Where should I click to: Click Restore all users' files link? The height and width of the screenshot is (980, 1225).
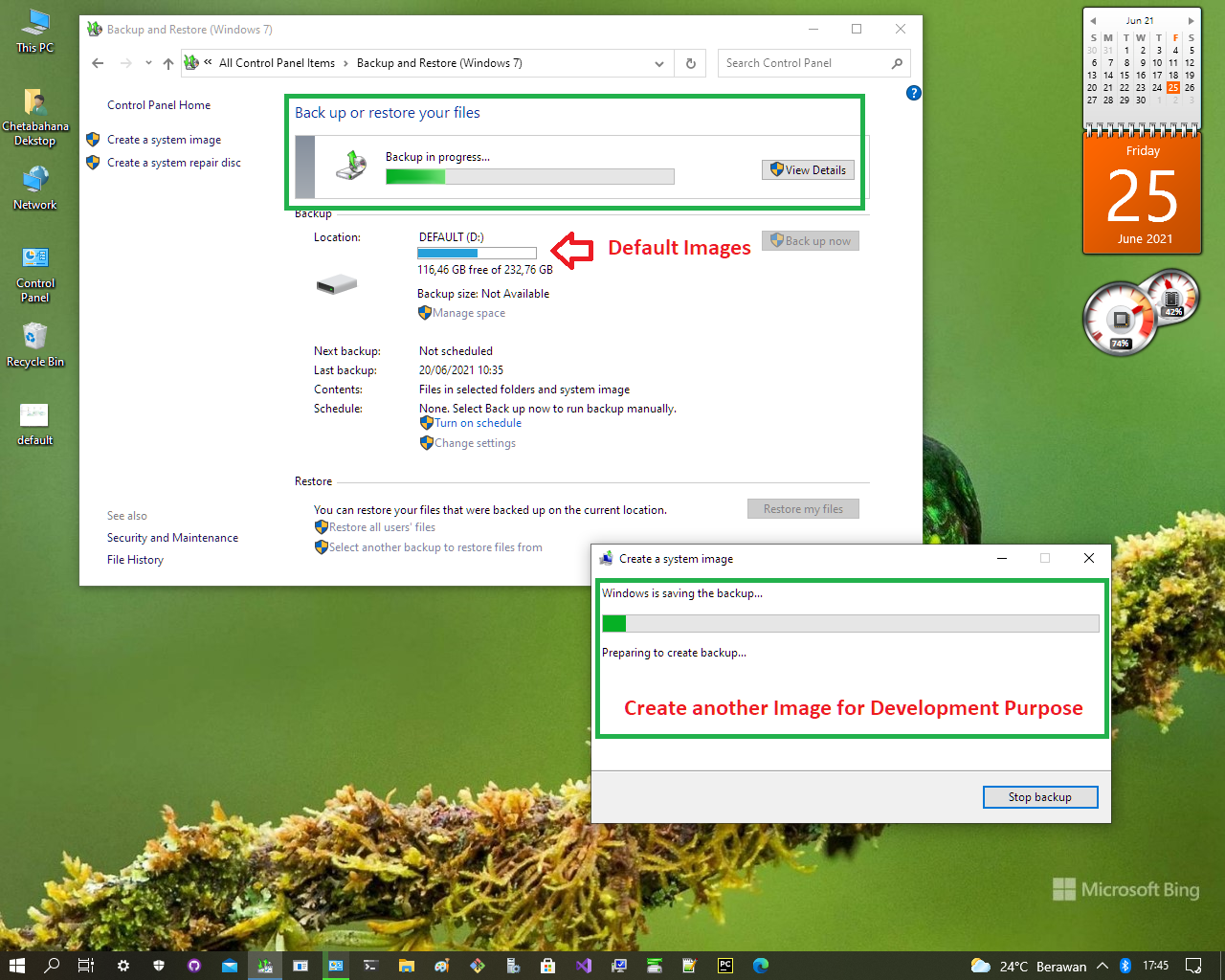pyautogui.click(x=382, y=527)
